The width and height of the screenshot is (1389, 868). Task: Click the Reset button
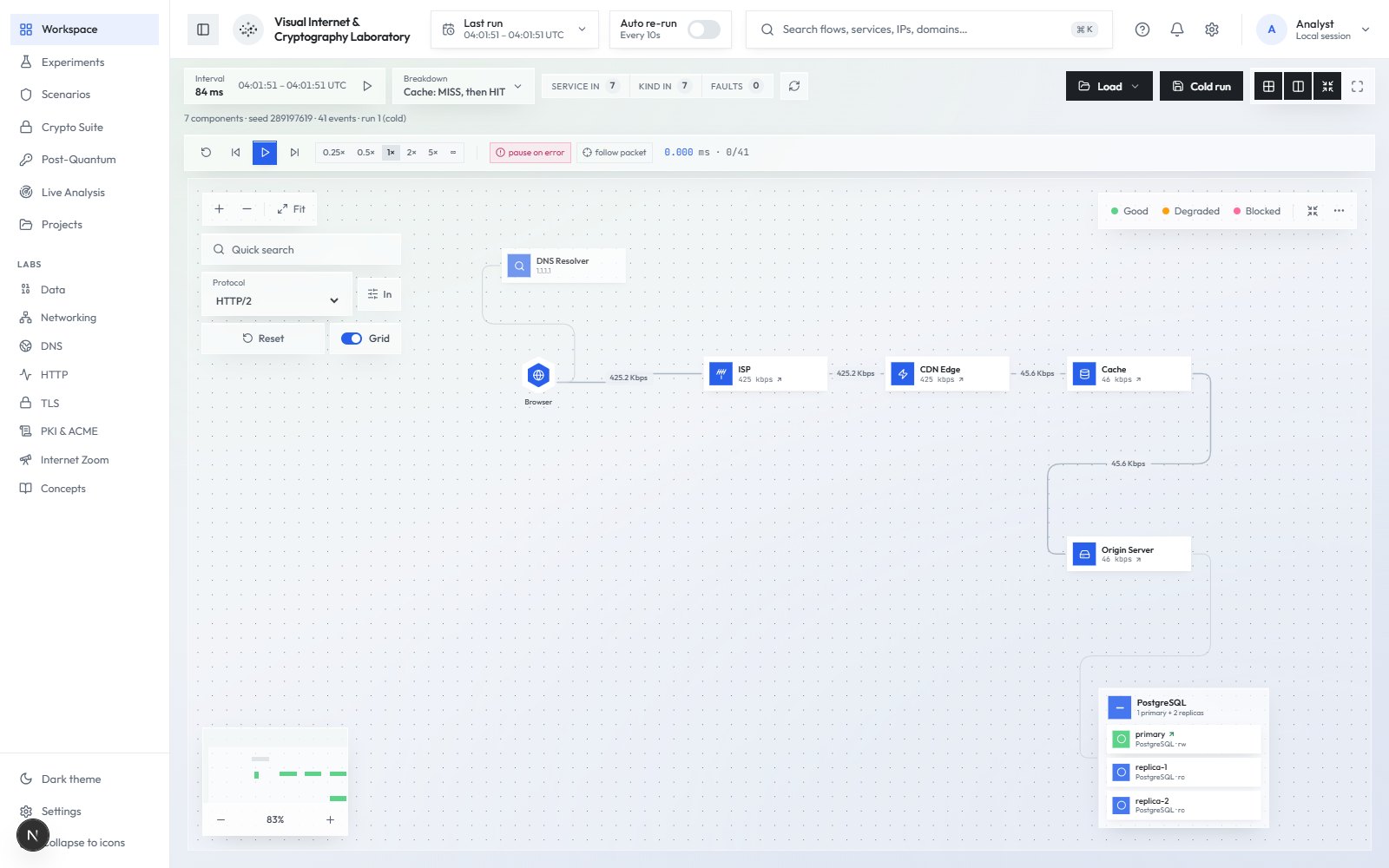pyautogui.click(x=263, y=339)
